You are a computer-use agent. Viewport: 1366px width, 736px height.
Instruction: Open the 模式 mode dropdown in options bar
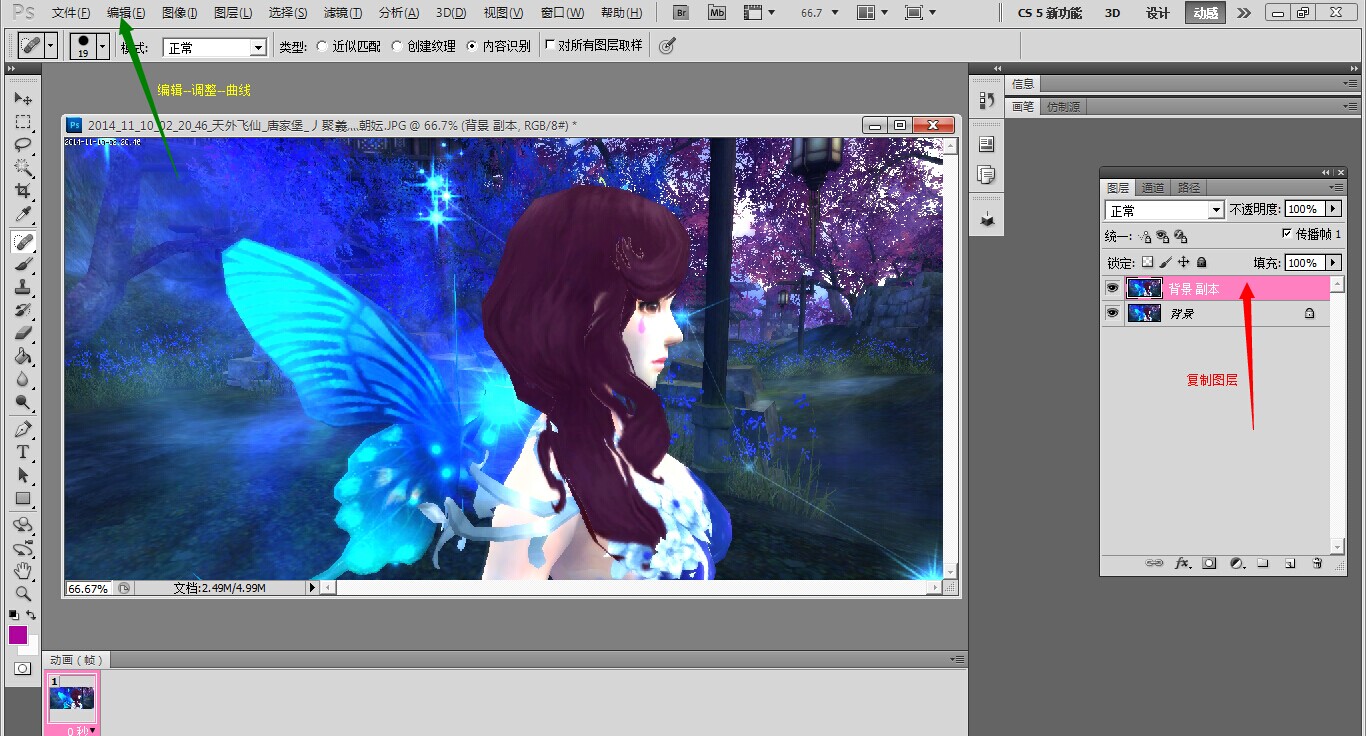click(215, 47)
